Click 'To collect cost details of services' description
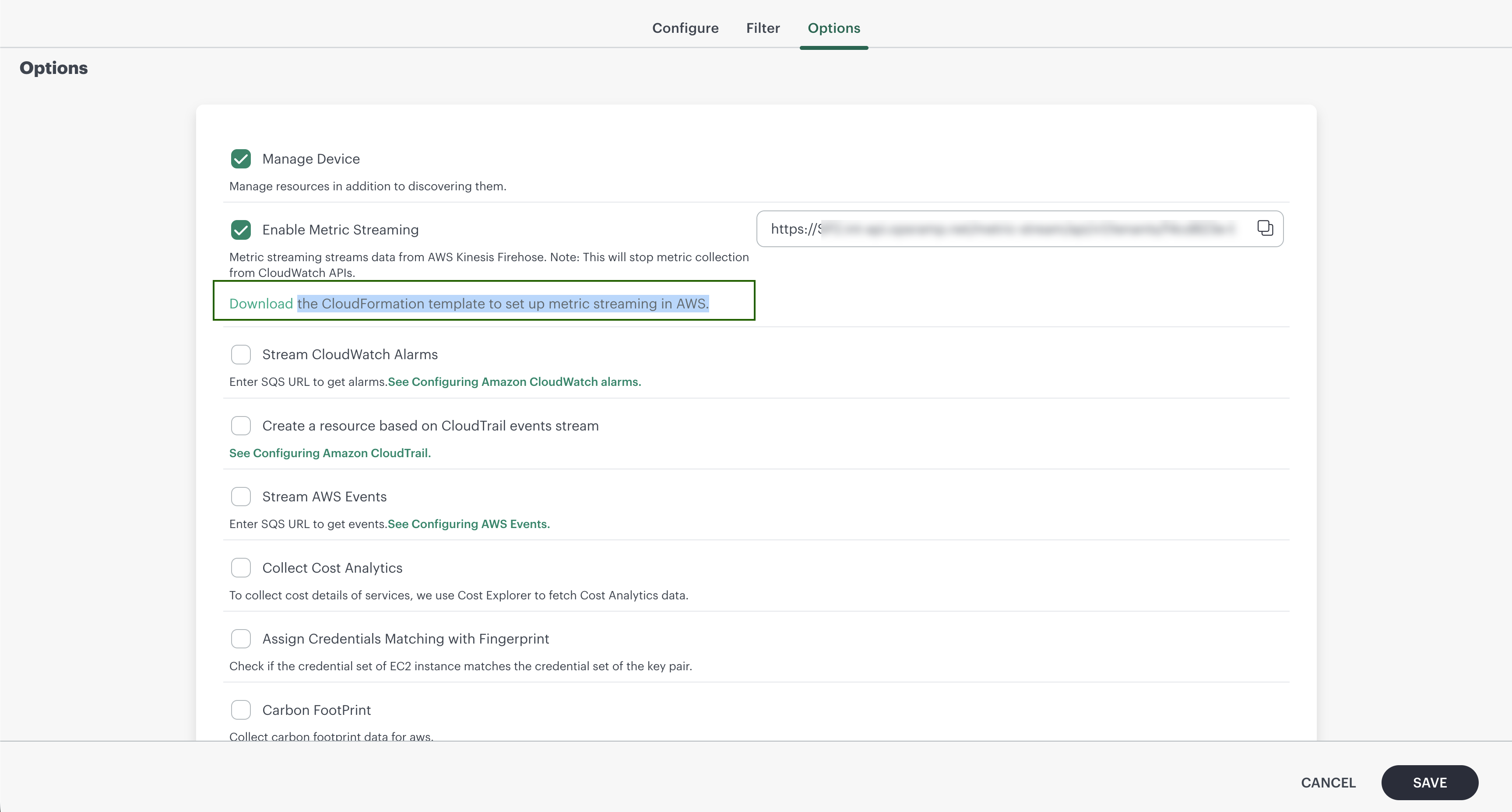 pyautogui.click(x=458, y=595)
